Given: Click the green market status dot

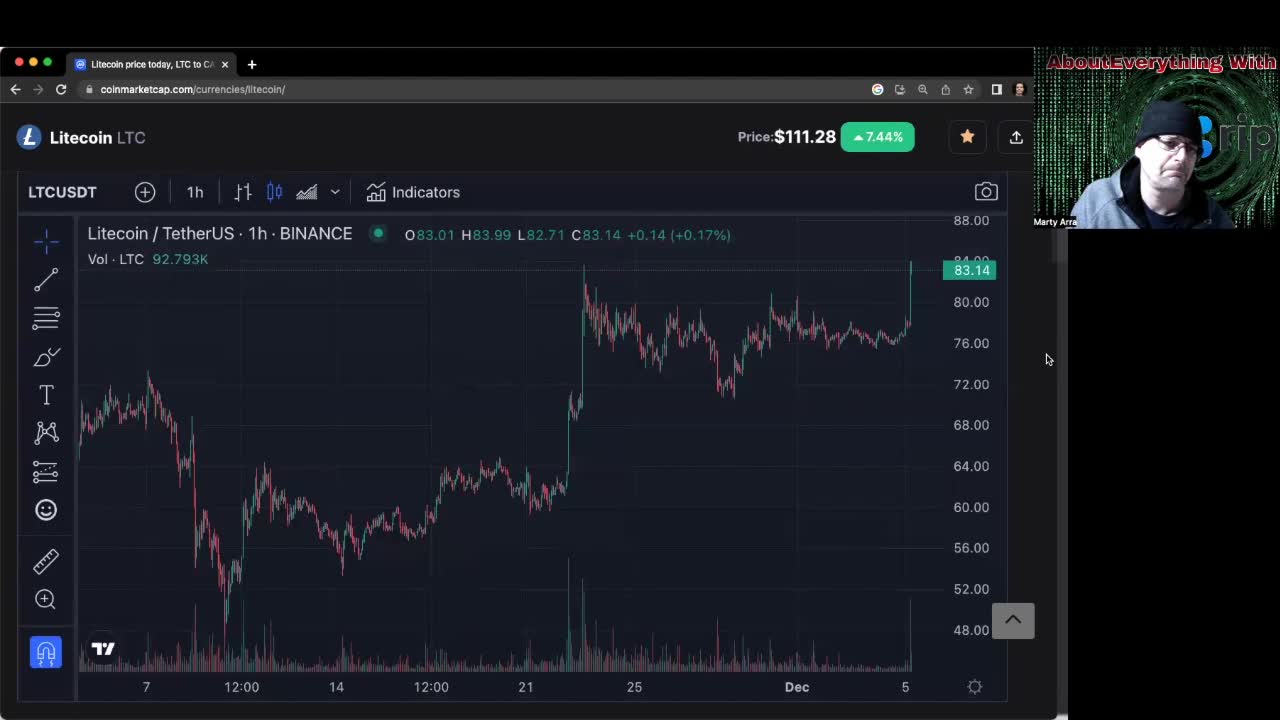Looking at the screenshot, I should click(x=377, y=234).
